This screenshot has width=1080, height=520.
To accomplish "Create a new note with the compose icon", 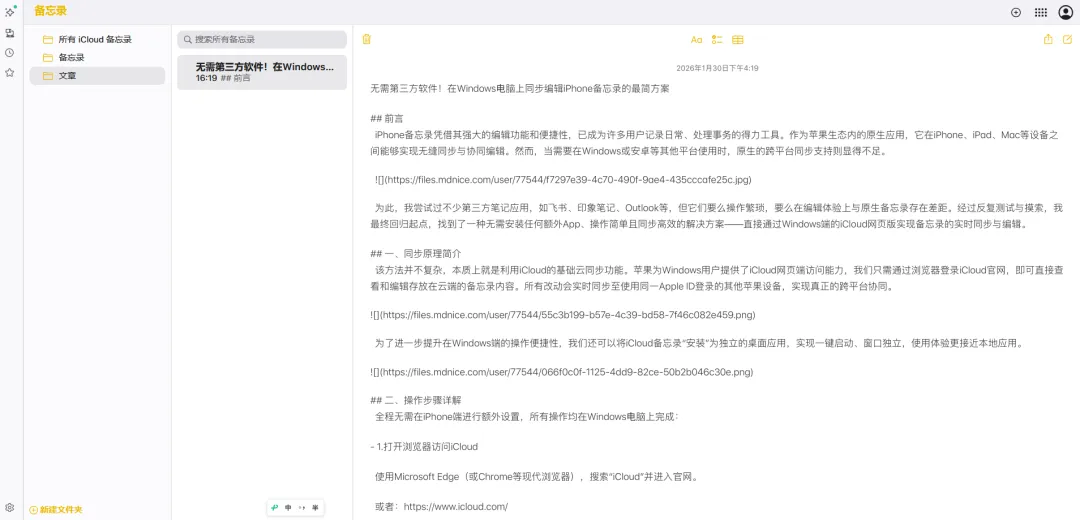I will (1068, 39).
